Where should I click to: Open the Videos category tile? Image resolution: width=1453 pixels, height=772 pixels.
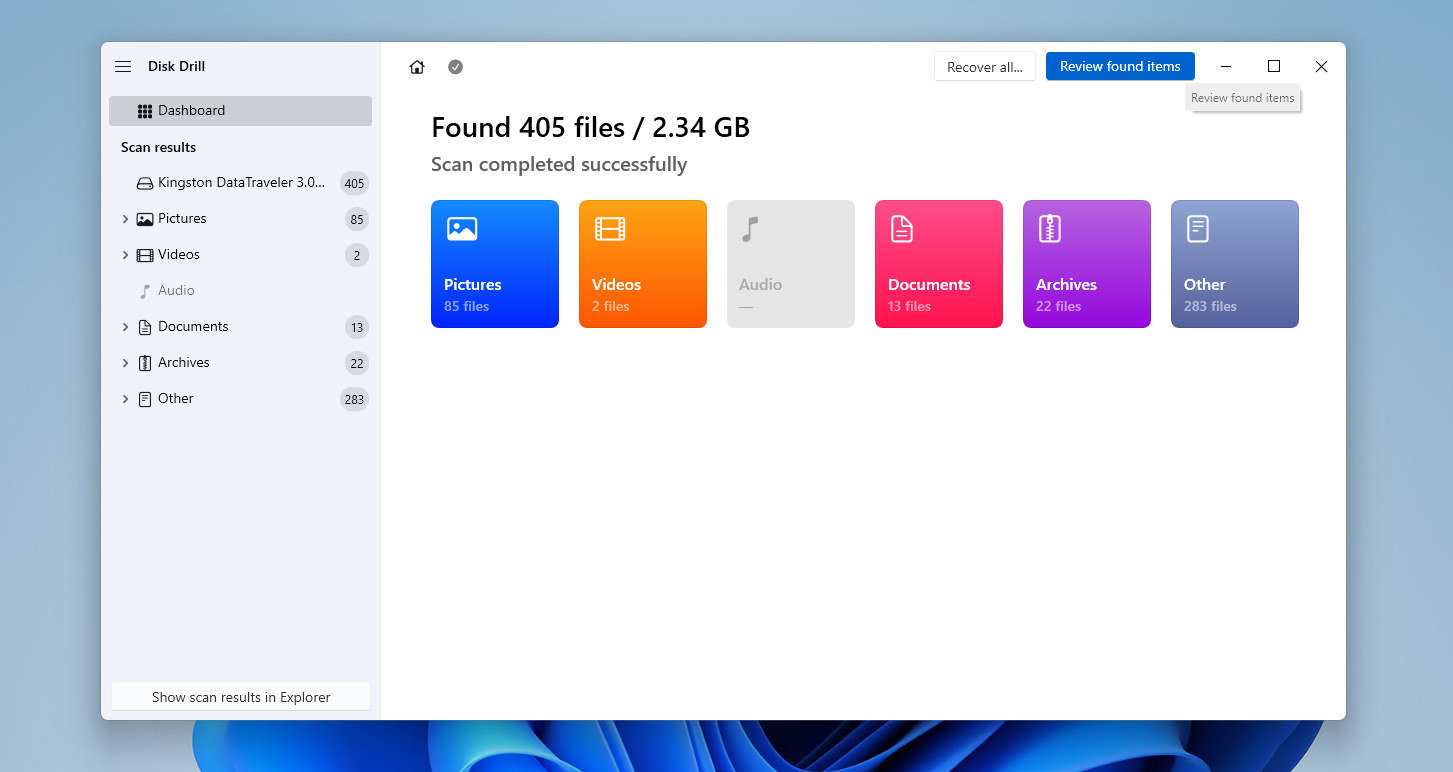pos(643,264)
